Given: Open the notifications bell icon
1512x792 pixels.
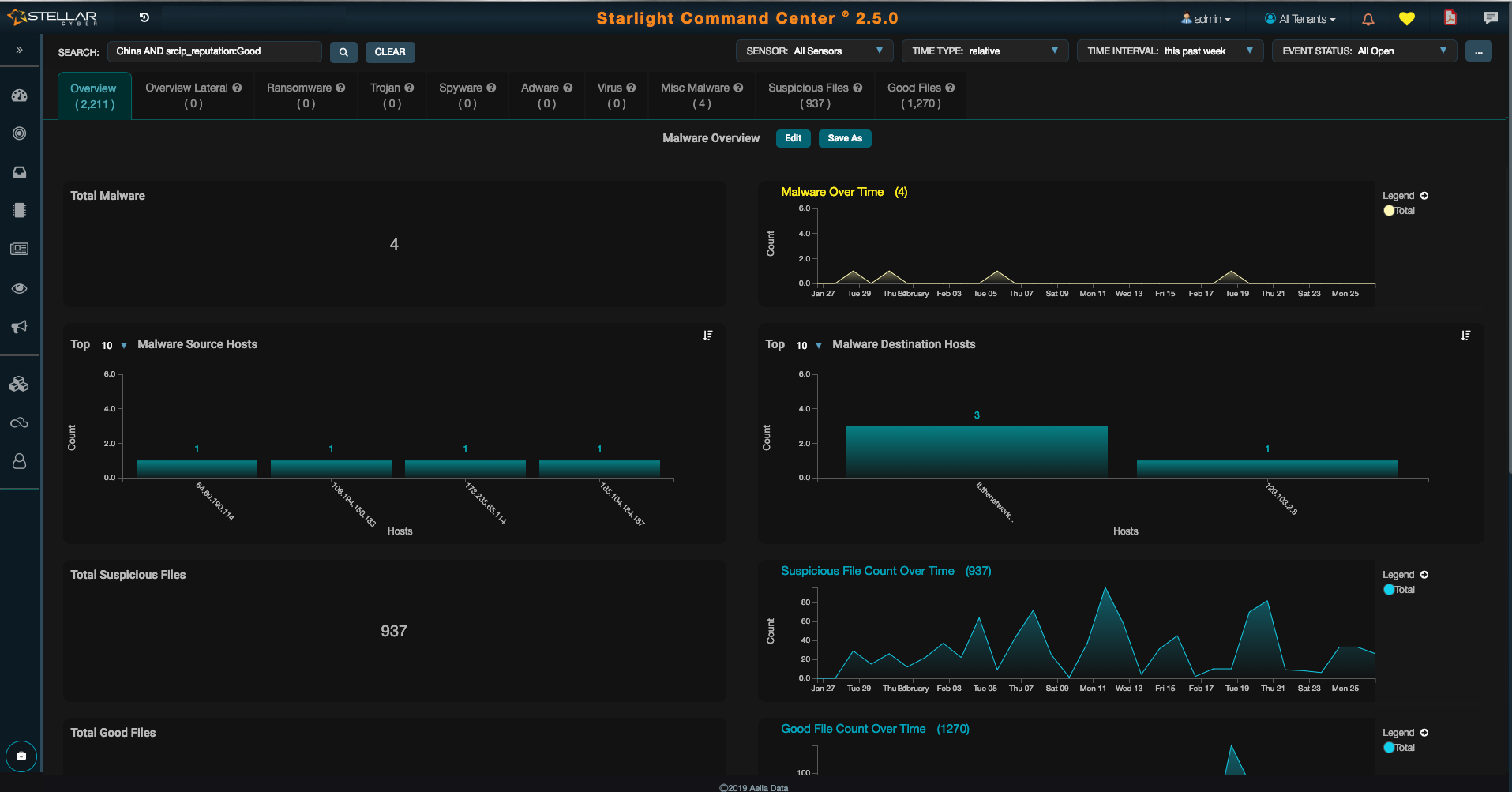Looking at the screenshot, I should click(x=1368, y=19).
